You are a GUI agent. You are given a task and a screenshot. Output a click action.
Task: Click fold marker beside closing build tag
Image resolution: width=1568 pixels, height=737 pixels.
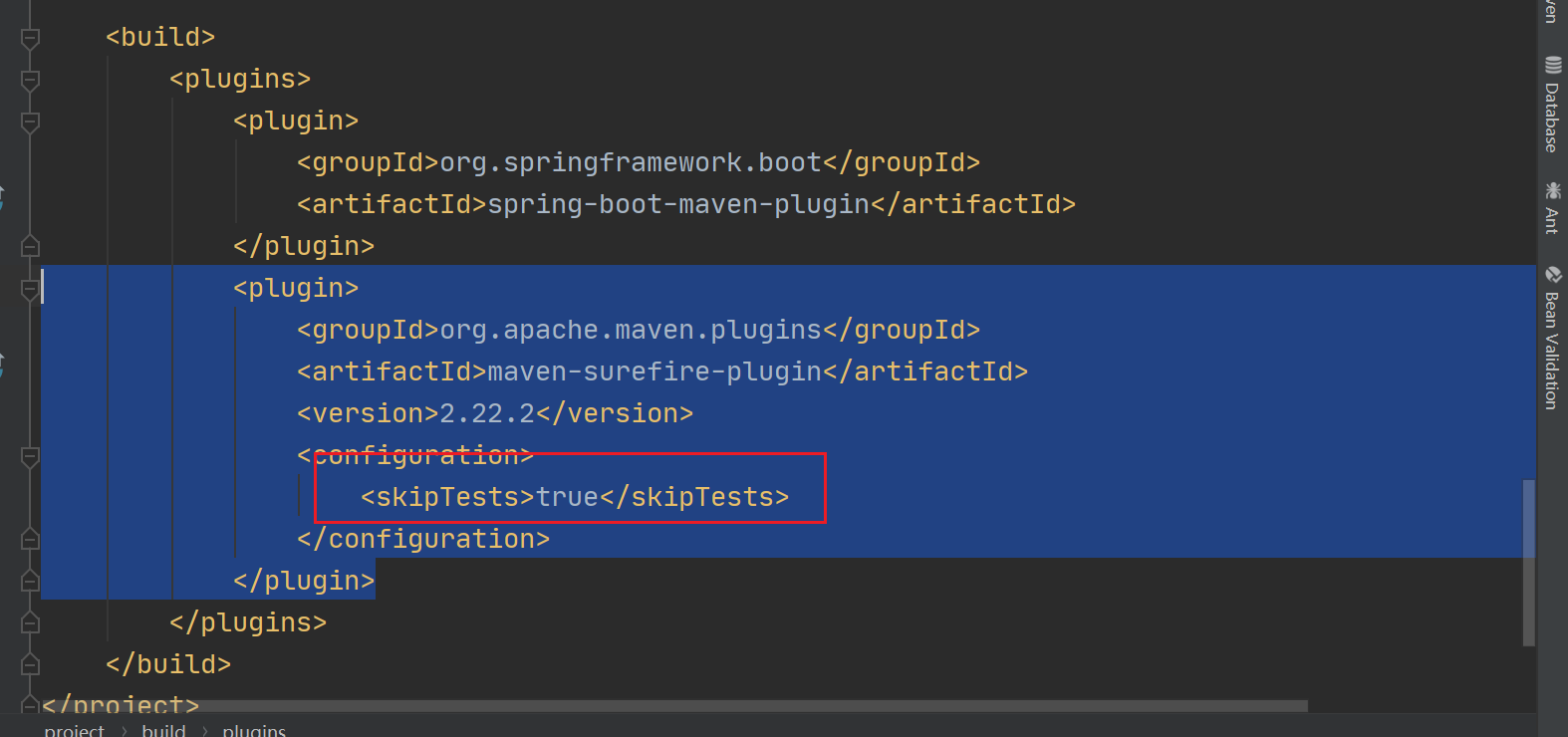click(30, 665)
